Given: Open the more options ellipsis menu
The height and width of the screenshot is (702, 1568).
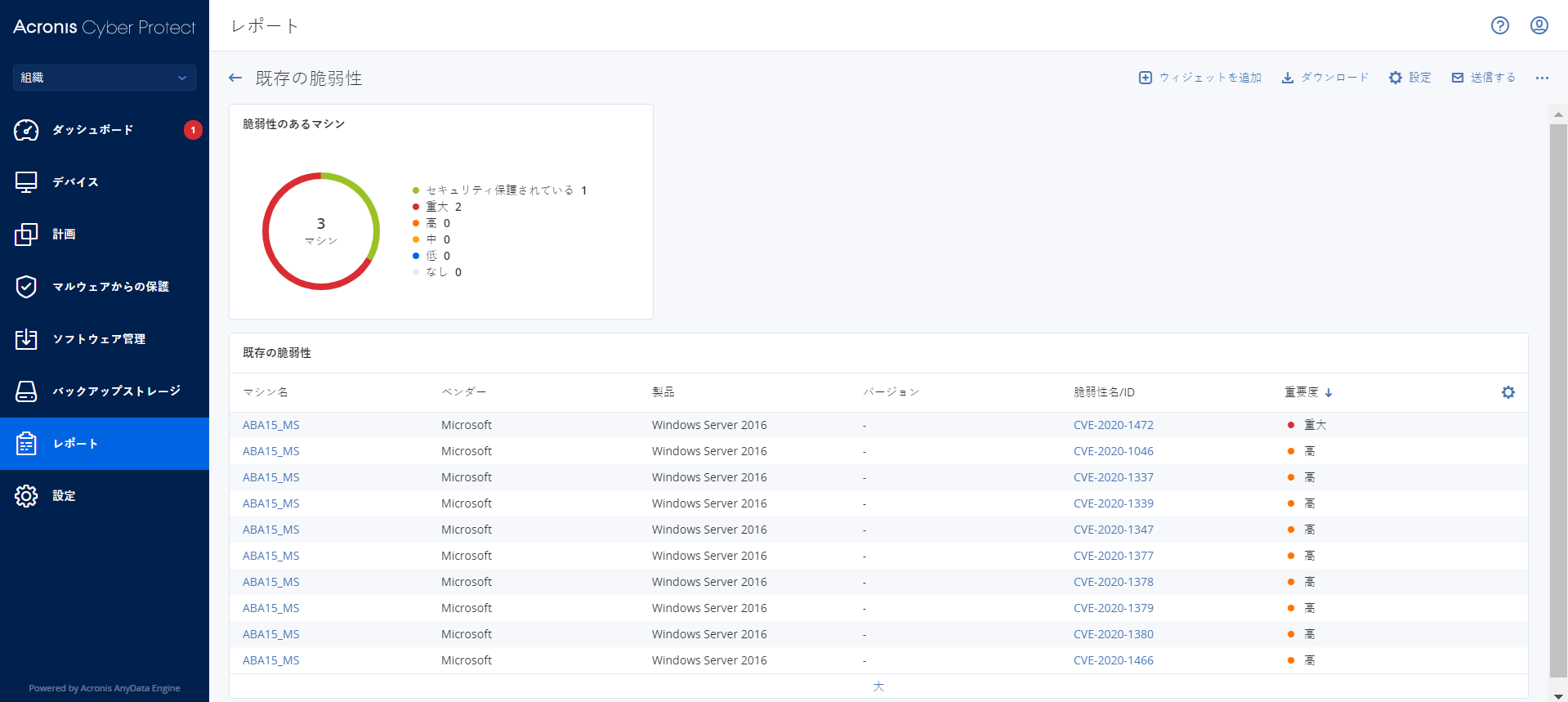Looking at the screenshot, I should click(x=1541, y=78).
